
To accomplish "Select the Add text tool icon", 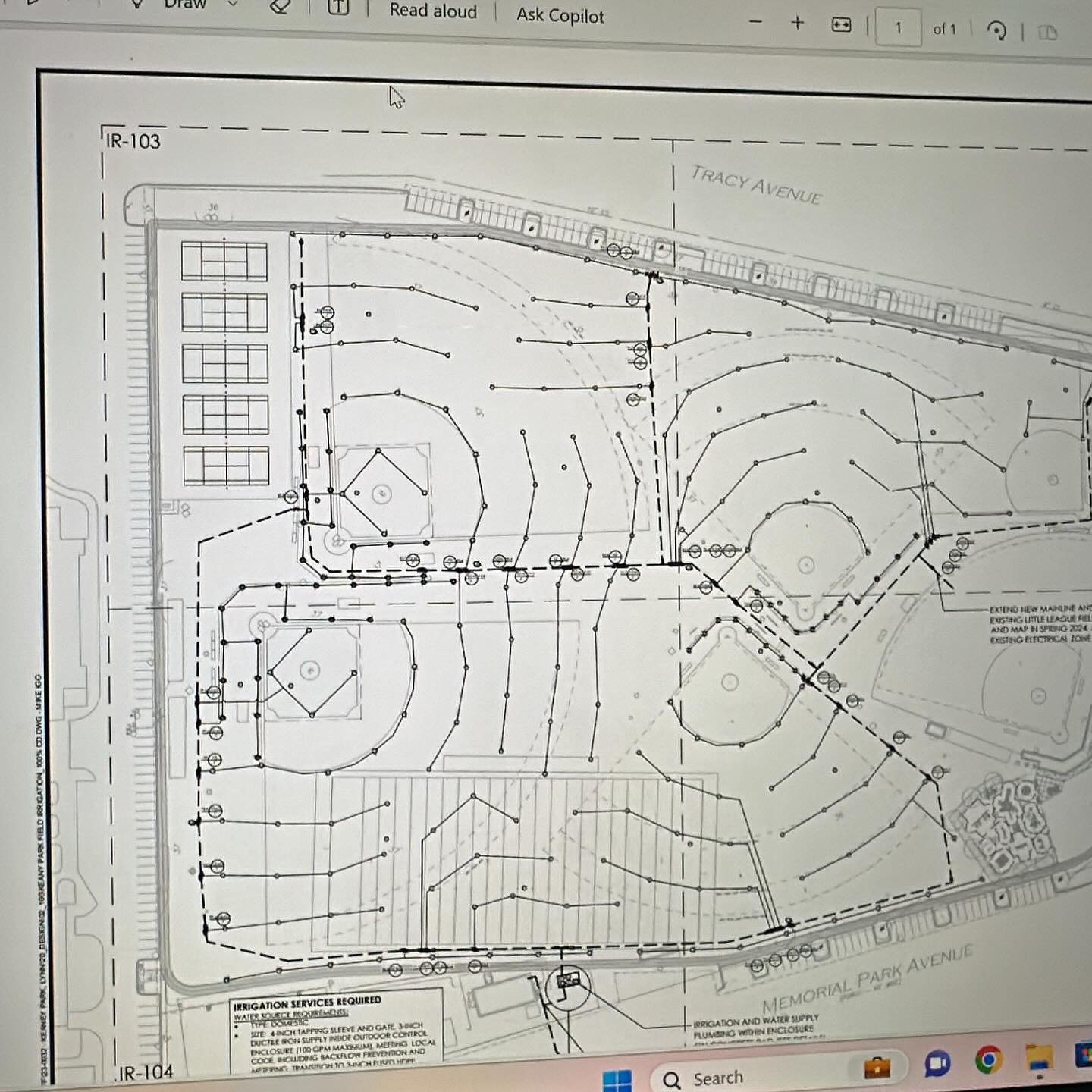I will tap(338, 8).
